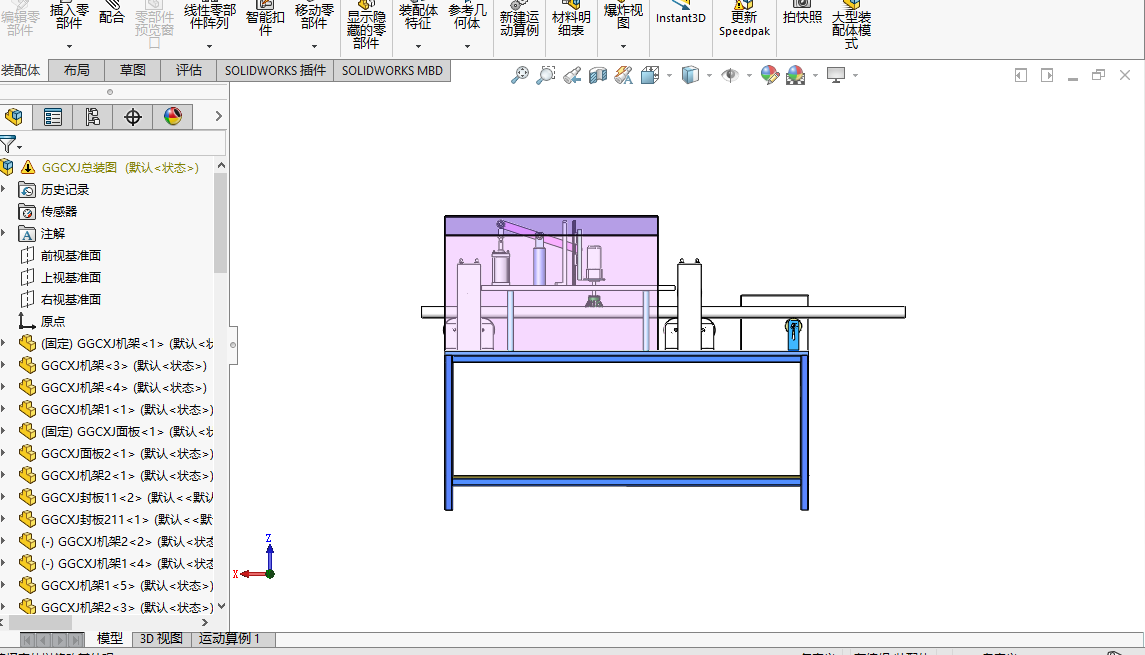Switch to 布局 ribbon tab
1145x655 pixels.
pyautogui.click(x=77, y=70)
